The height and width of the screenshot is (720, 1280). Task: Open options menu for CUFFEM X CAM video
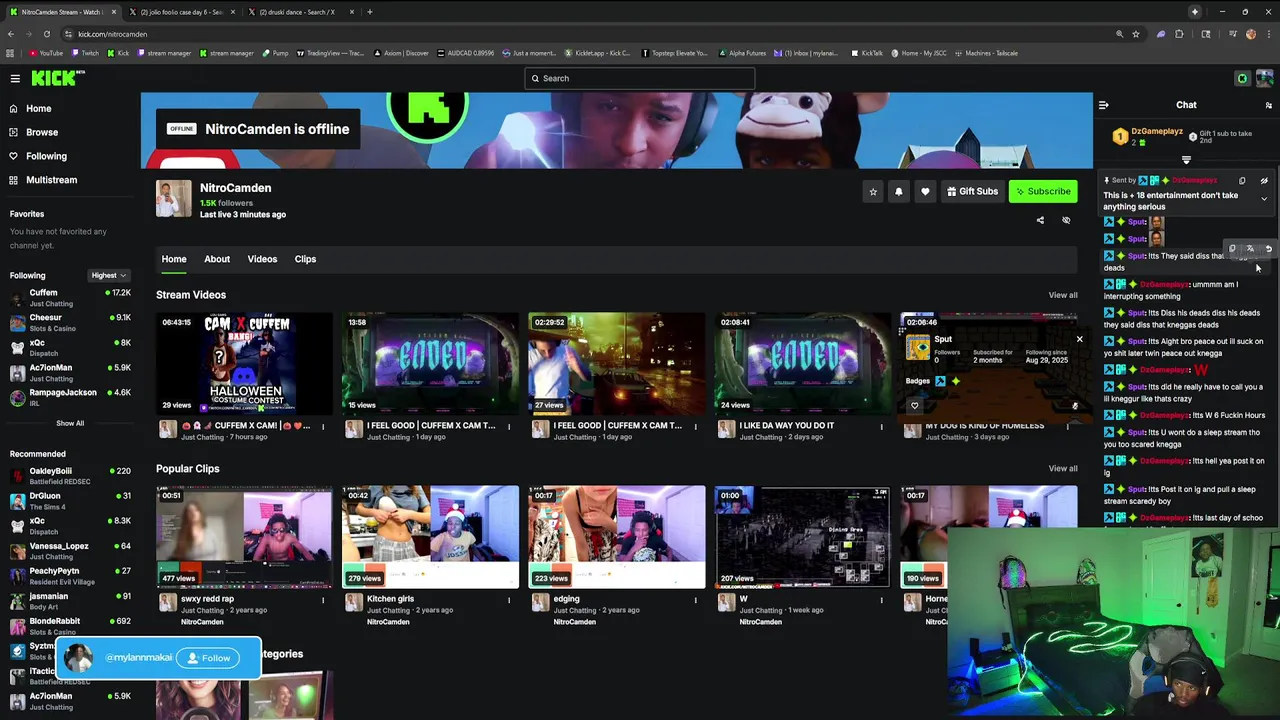[323, 426]
